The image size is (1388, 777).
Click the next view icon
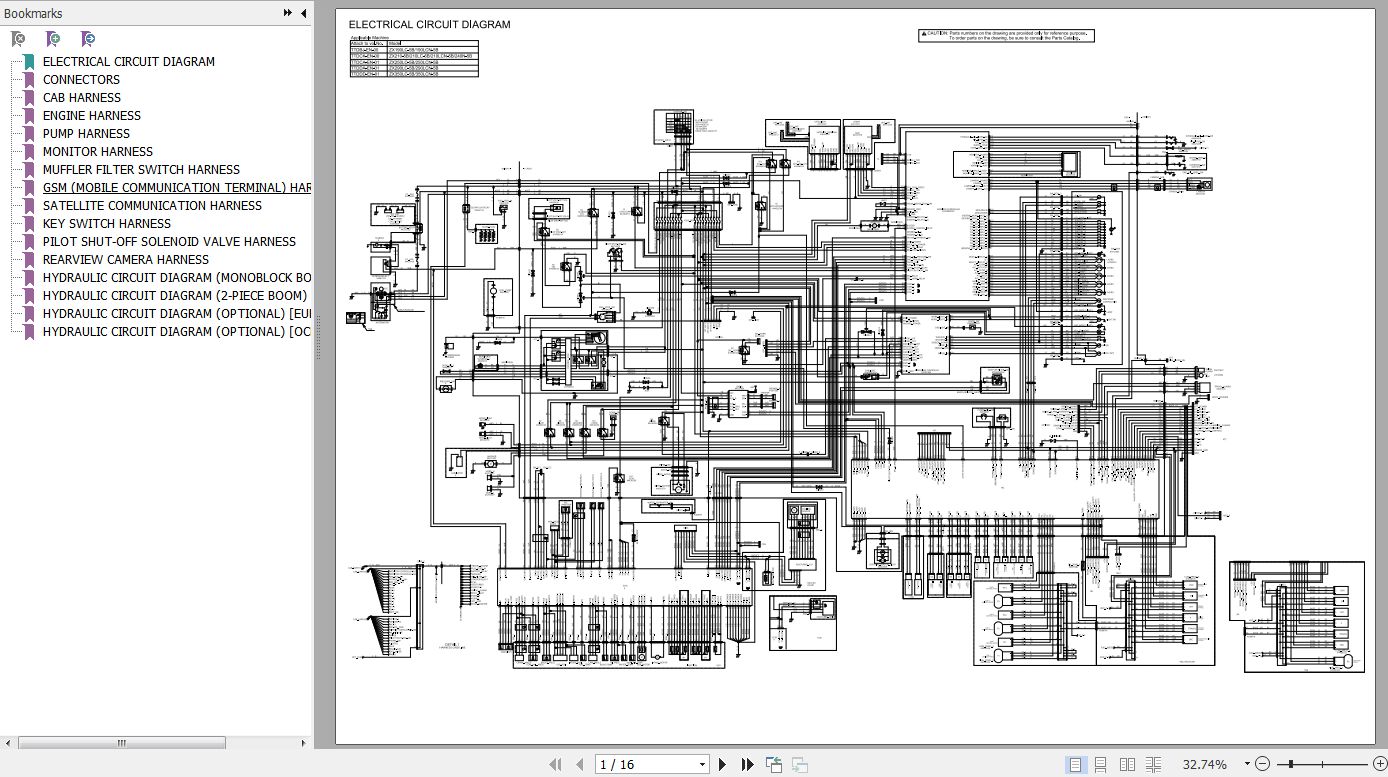pyautogui.click(x=800, y=765)
